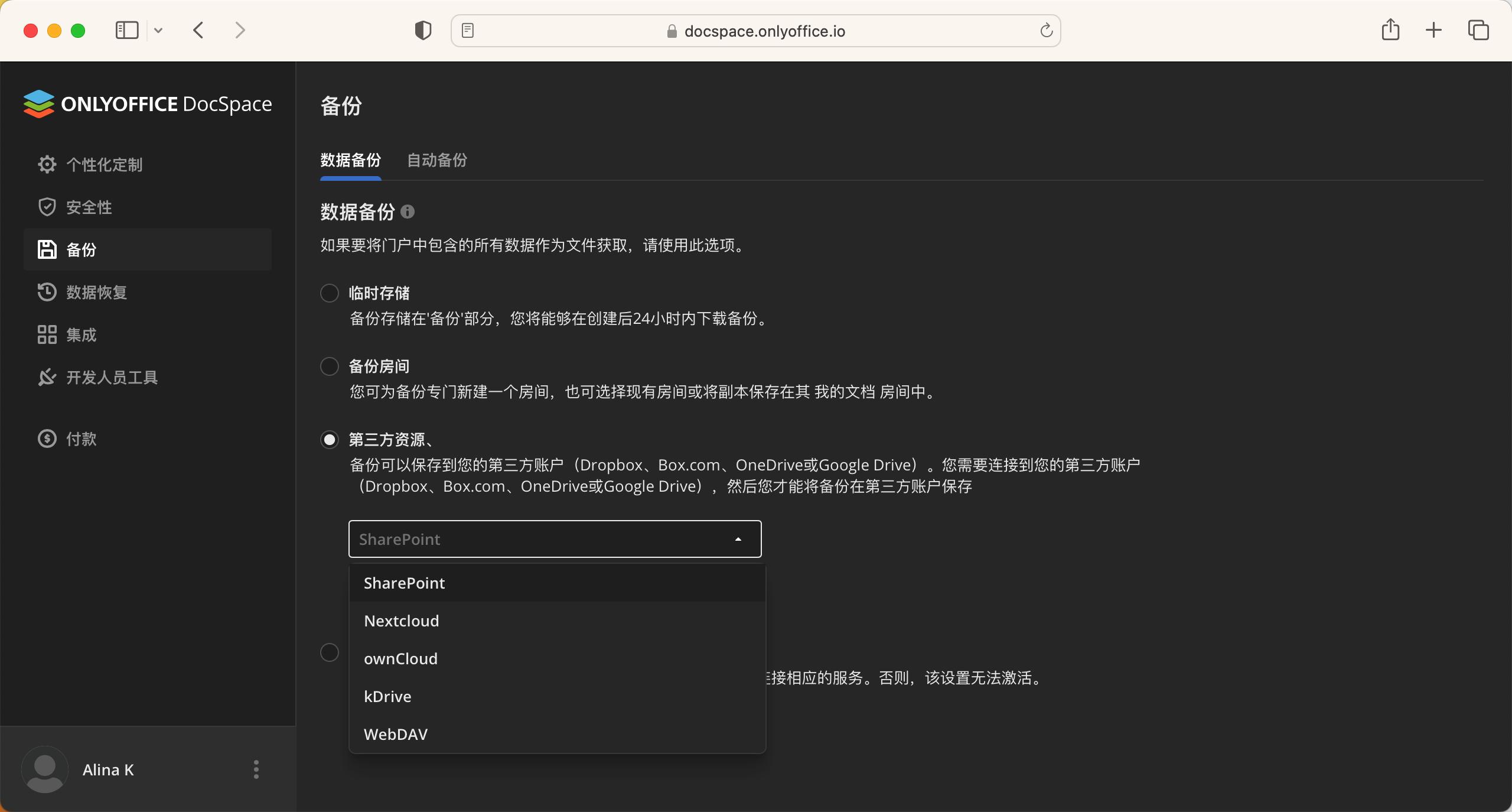Select the 临时存储 radio button
This screenshot has height=812, width=1512.
pos(329,293)
